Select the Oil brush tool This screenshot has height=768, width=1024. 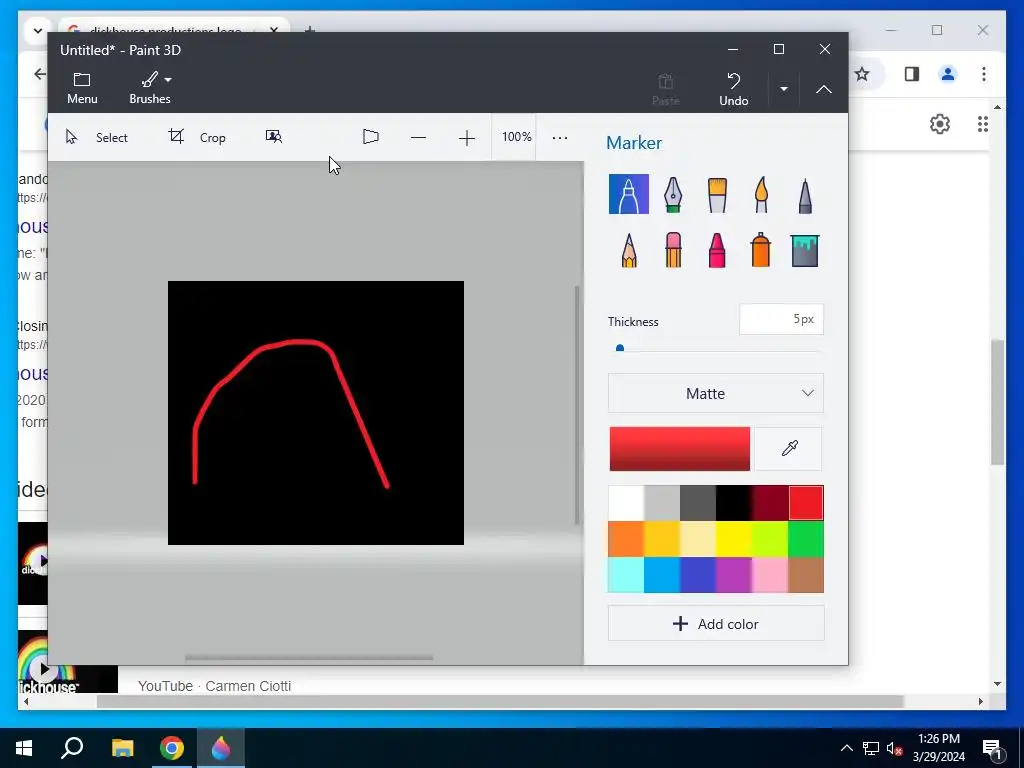717,194
